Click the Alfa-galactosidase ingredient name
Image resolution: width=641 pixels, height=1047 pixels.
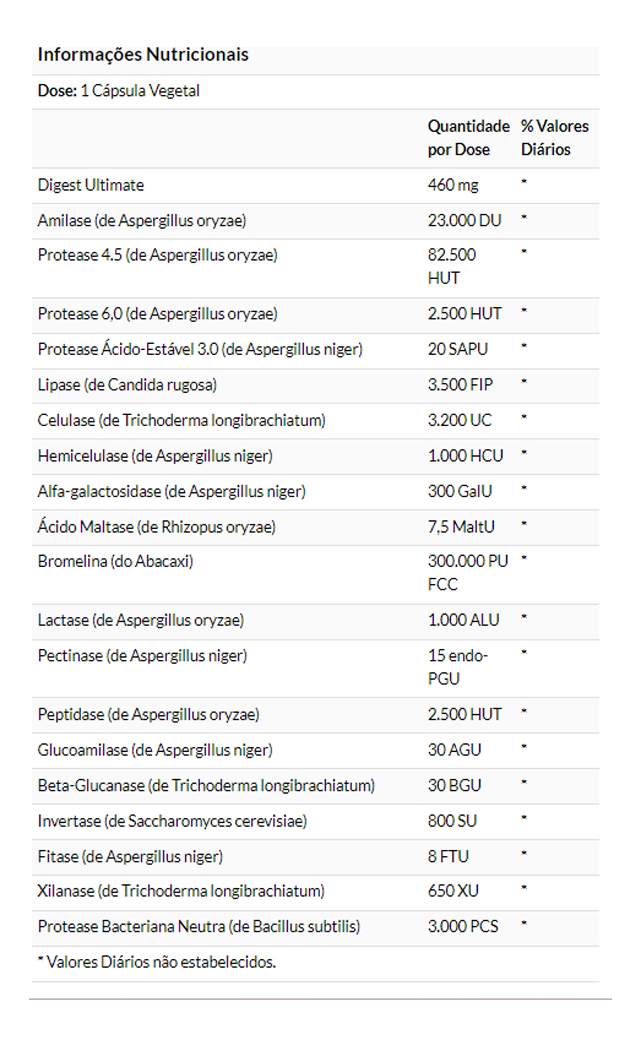[172, 491]
